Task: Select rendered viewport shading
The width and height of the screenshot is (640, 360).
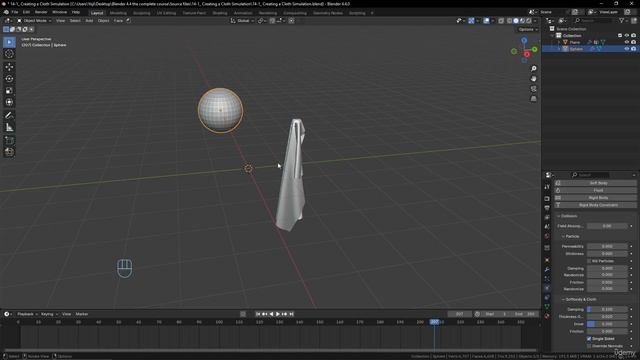Action: click(529, 21)
